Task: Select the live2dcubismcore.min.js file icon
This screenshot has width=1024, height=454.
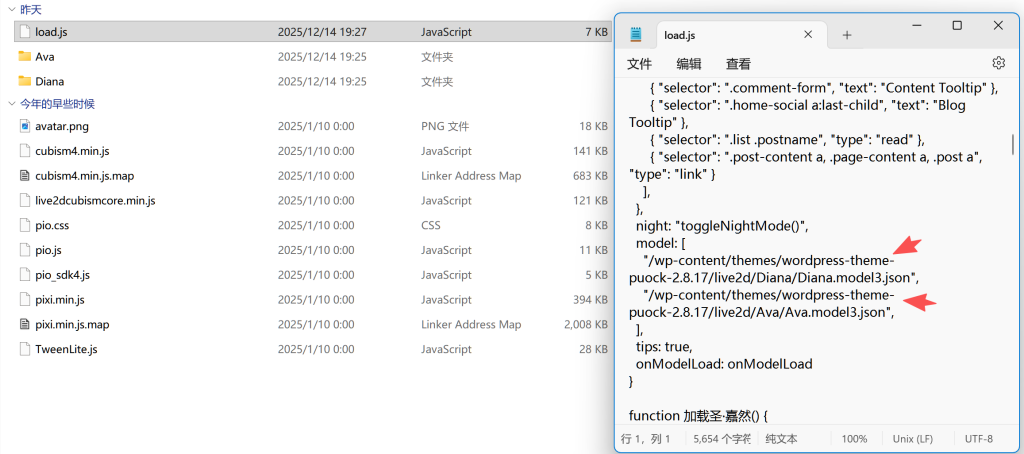Action: pos(25,200)
